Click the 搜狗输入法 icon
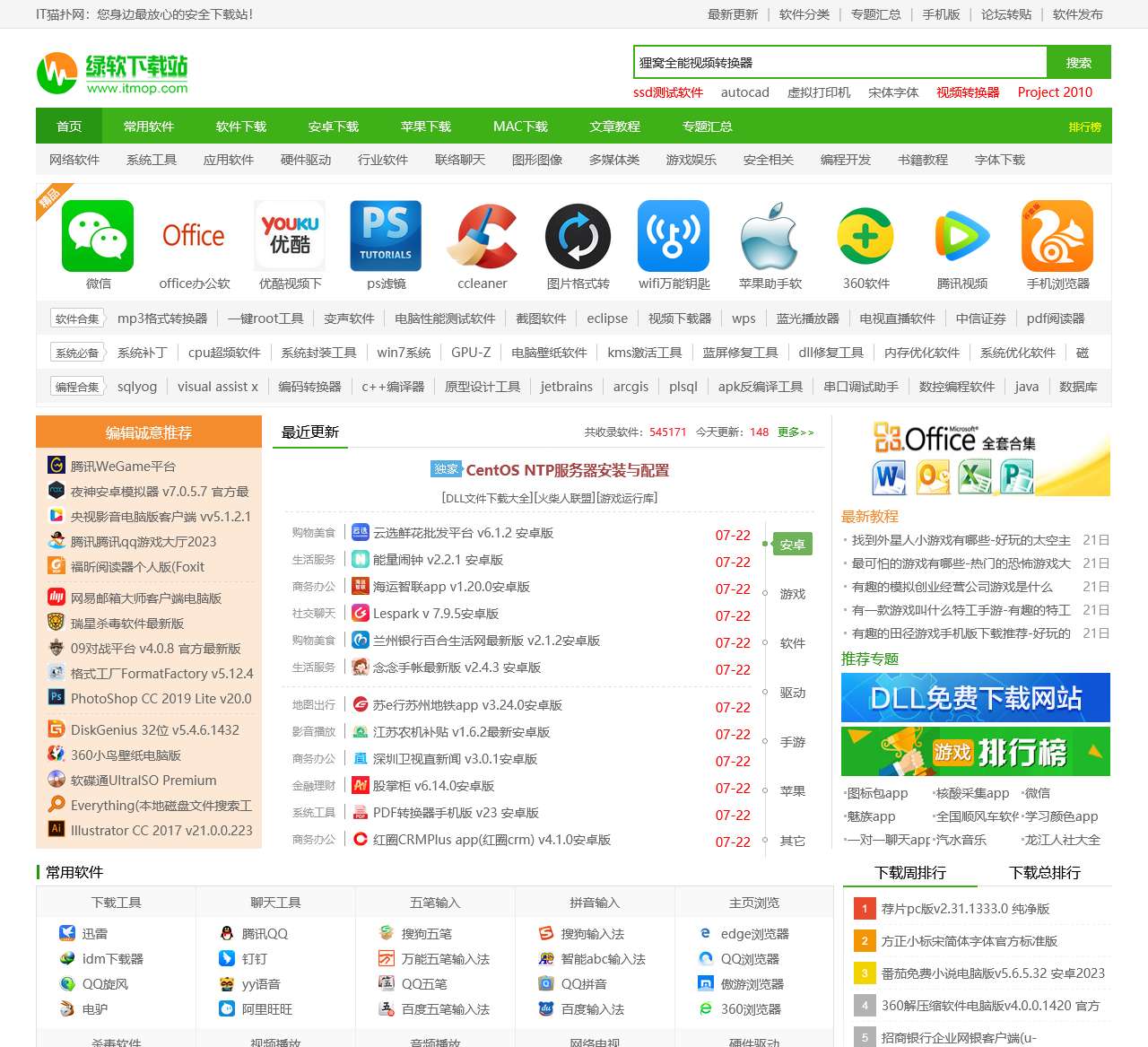 tap(546, 933)
